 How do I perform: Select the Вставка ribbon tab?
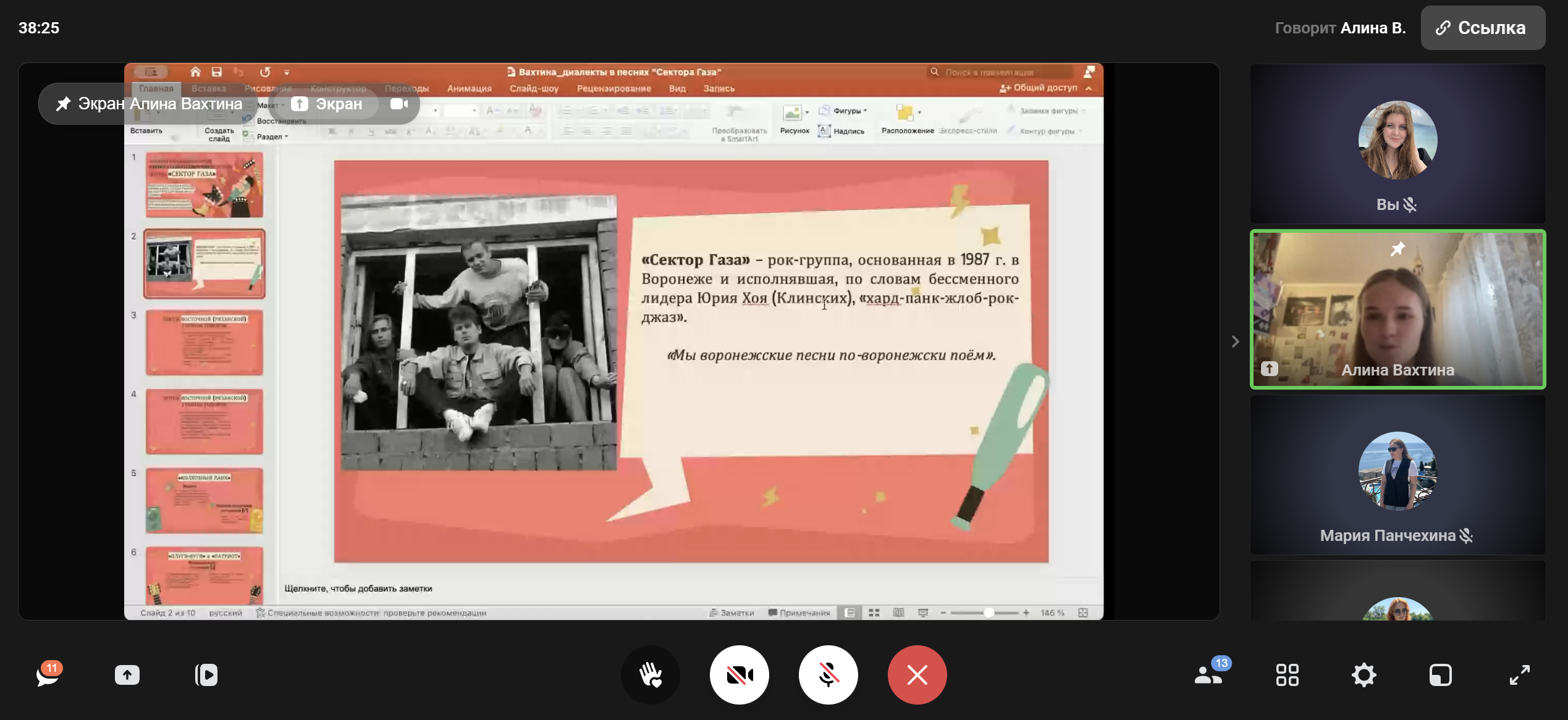(x=209, y=88)
